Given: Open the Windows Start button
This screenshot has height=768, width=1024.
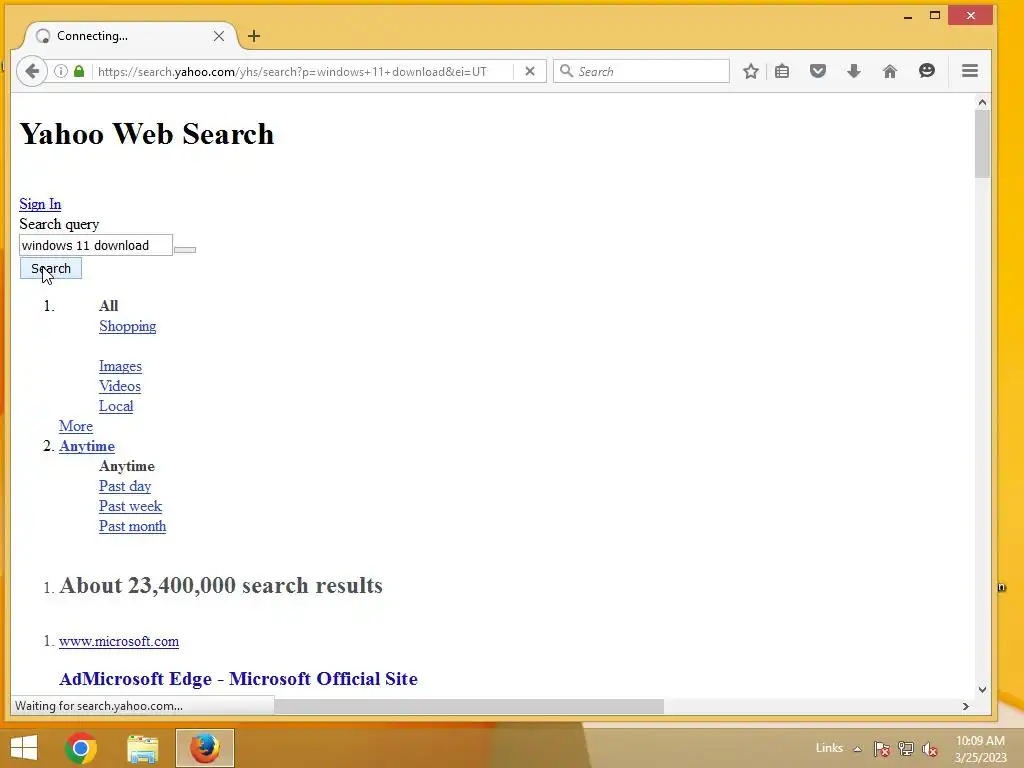Looking at the screenshot, I should (24, 748).
